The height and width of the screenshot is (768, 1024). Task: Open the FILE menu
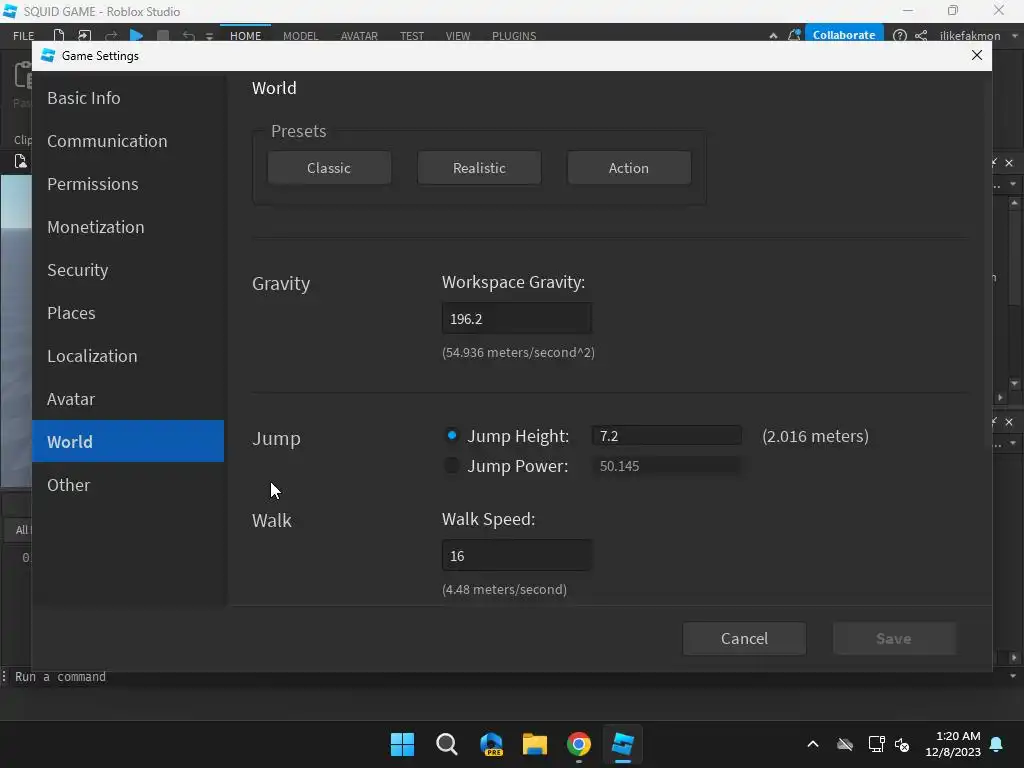24,36
